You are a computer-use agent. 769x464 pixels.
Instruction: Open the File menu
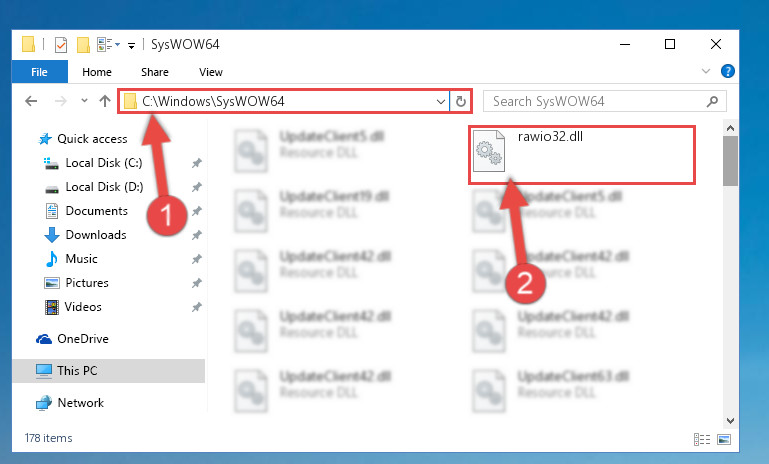click(x=40, y=72)
